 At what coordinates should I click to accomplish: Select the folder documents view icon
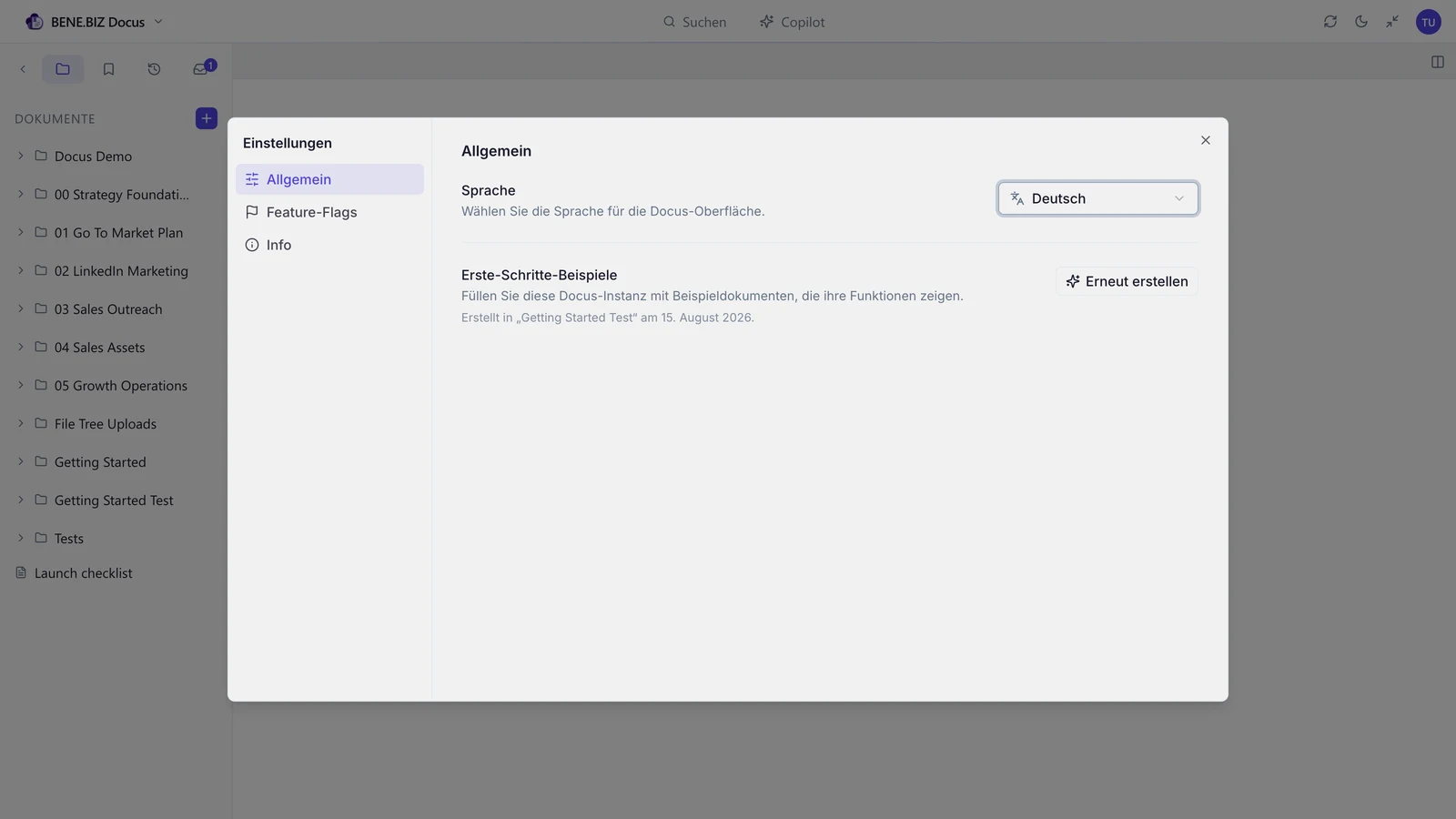click(63, 69)
